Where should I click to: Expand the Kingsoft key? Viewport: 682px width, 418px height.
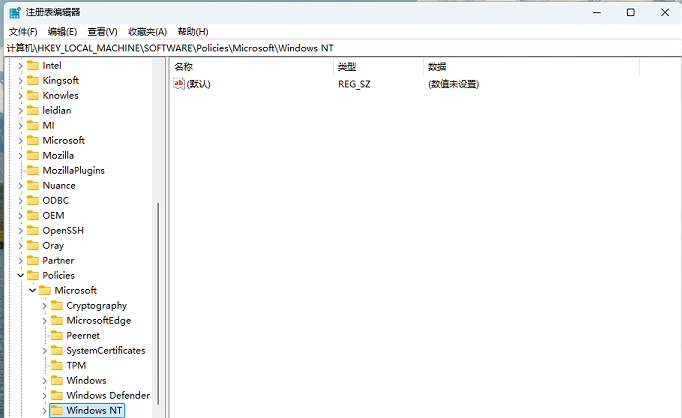pos(20,81)
